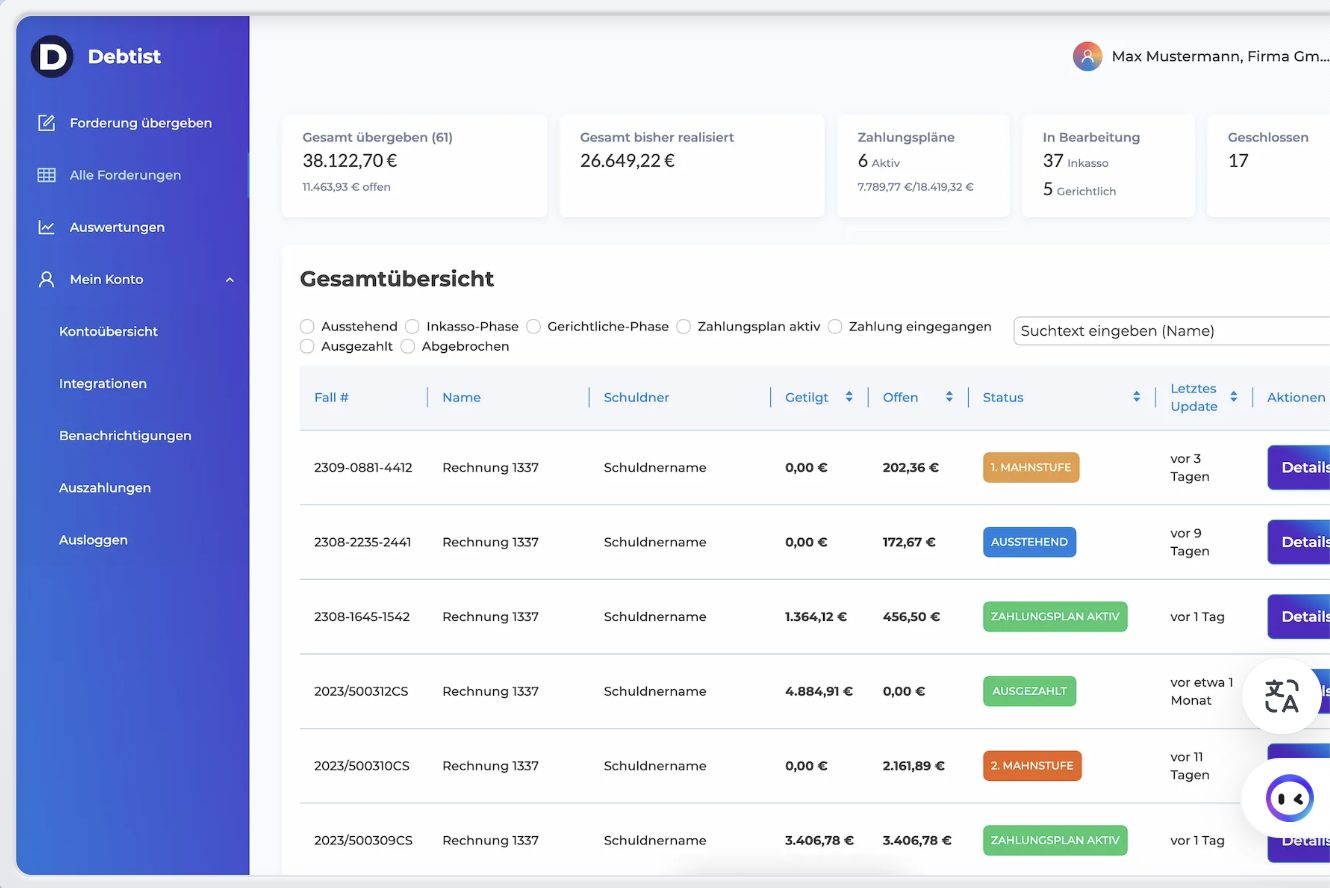Select the Ausstehend filter radio button
This screenshot has height=888, width=1330.
(308, 327)
